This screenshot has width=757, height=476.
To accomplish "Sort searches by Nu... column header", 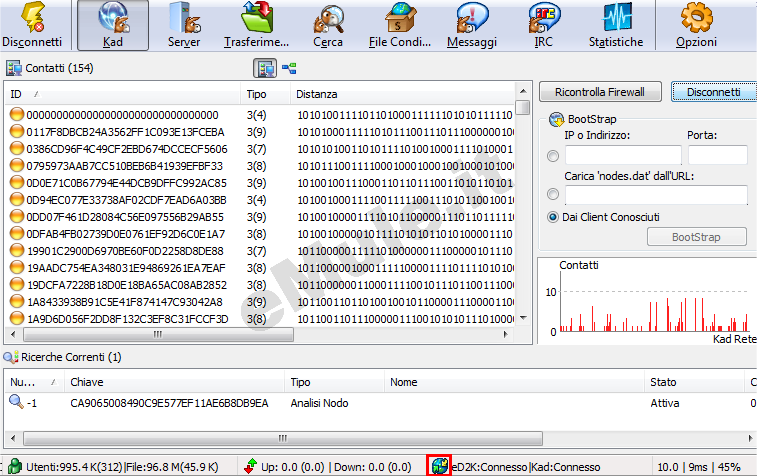I will click(x=34, y=382).
